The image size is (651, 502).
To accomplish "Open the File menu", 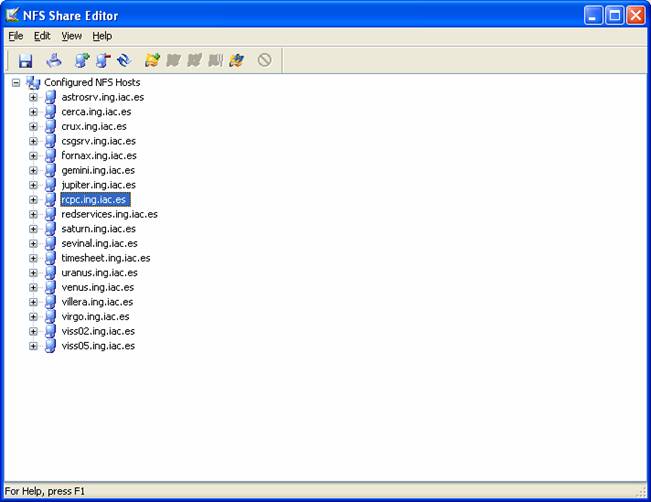I will tap(16, 36).
